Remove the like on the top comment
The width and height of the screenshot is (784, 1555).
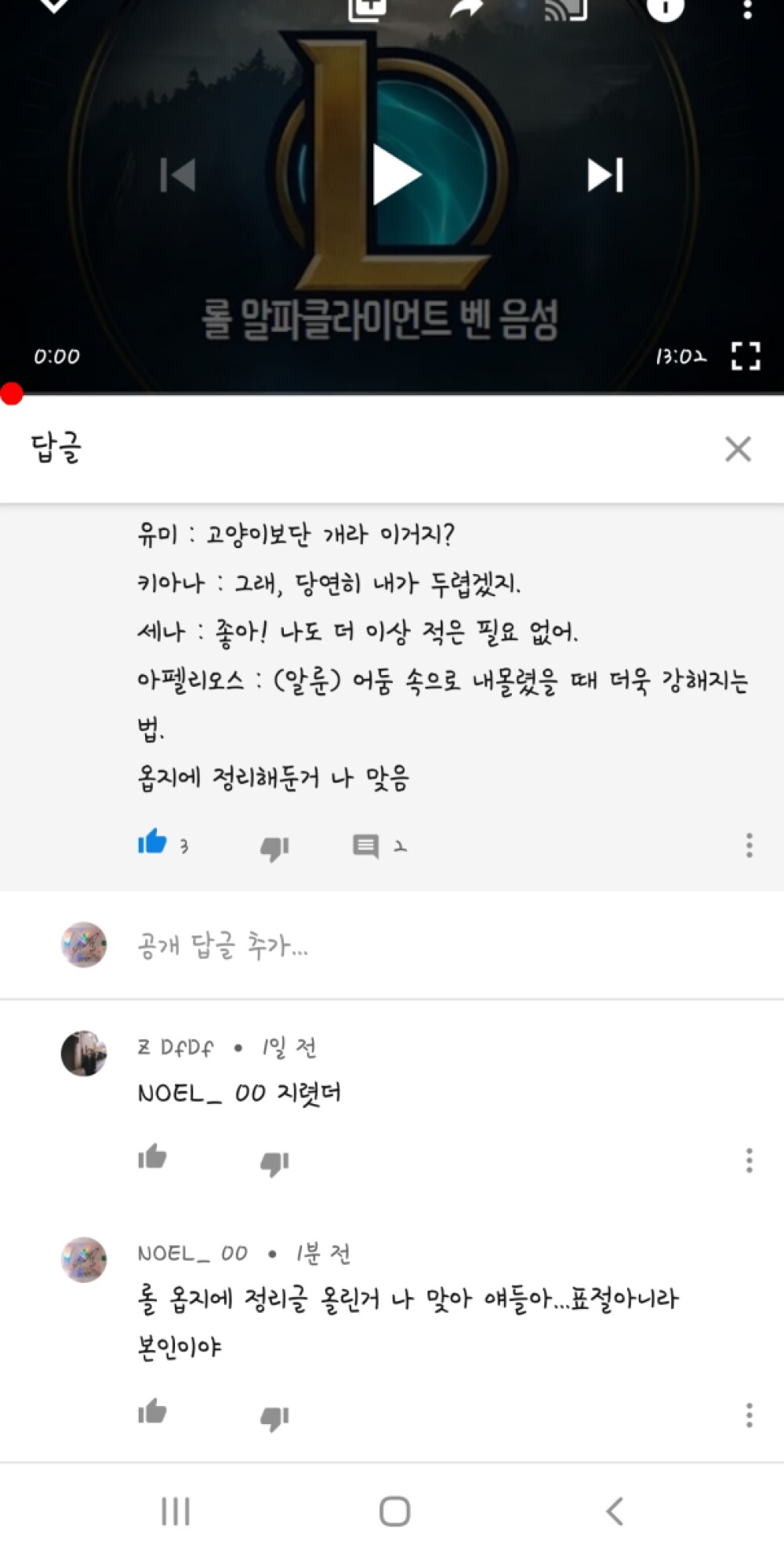pyautogui.click(x=152, y=843)
